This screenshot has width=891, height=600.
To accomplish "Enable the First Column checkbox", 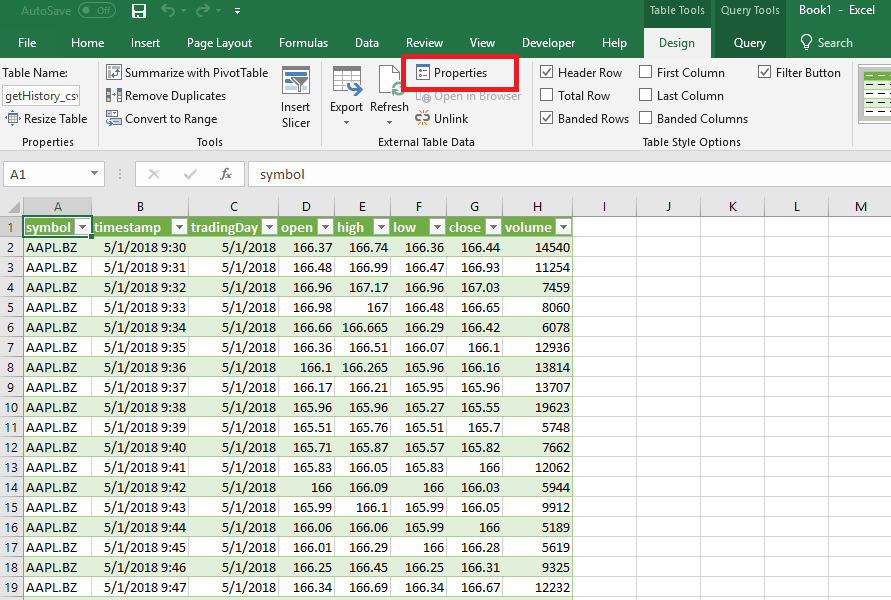I will [x=645, y=72].
